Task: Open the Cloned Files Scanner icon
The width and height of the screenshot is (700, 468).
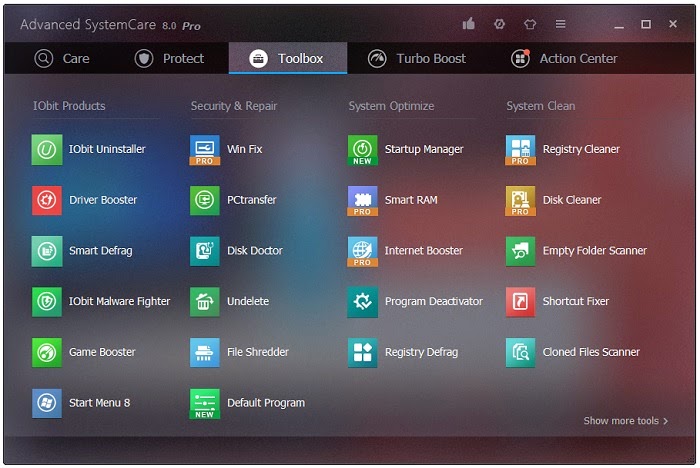Action: (521, 353)
